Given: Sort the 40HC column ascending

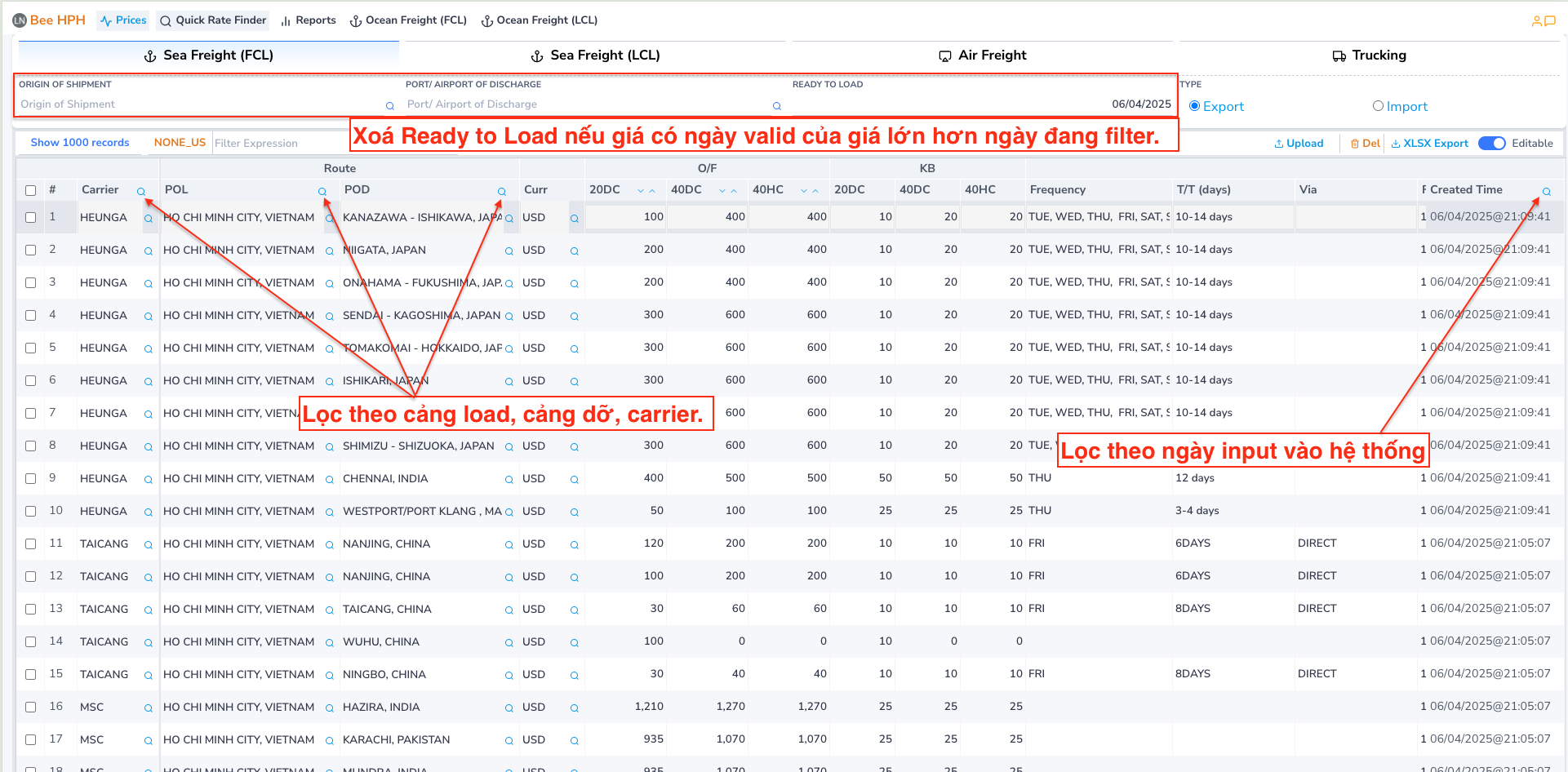Looking at the screenshot, I should point(815,189).
